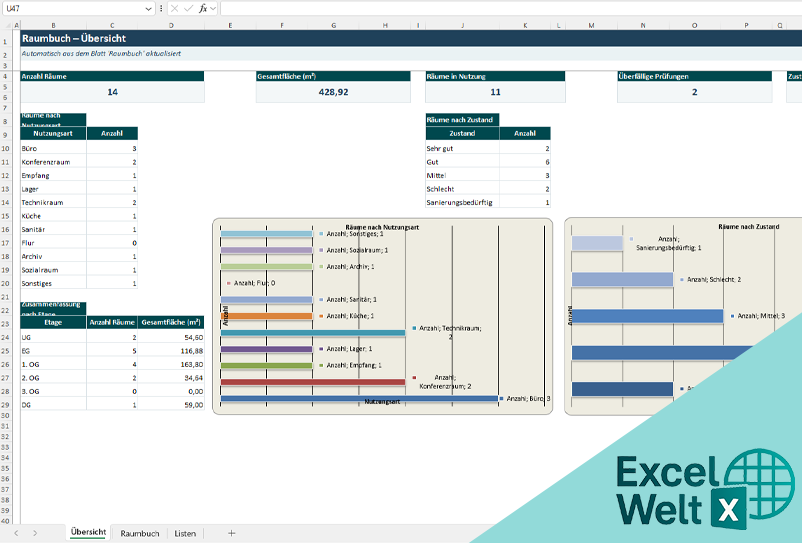The image size is (802, 543).
Task: Click the 'Räume in Nutzung' value 11
Action: pyautogui.click(x=495, y=92)
